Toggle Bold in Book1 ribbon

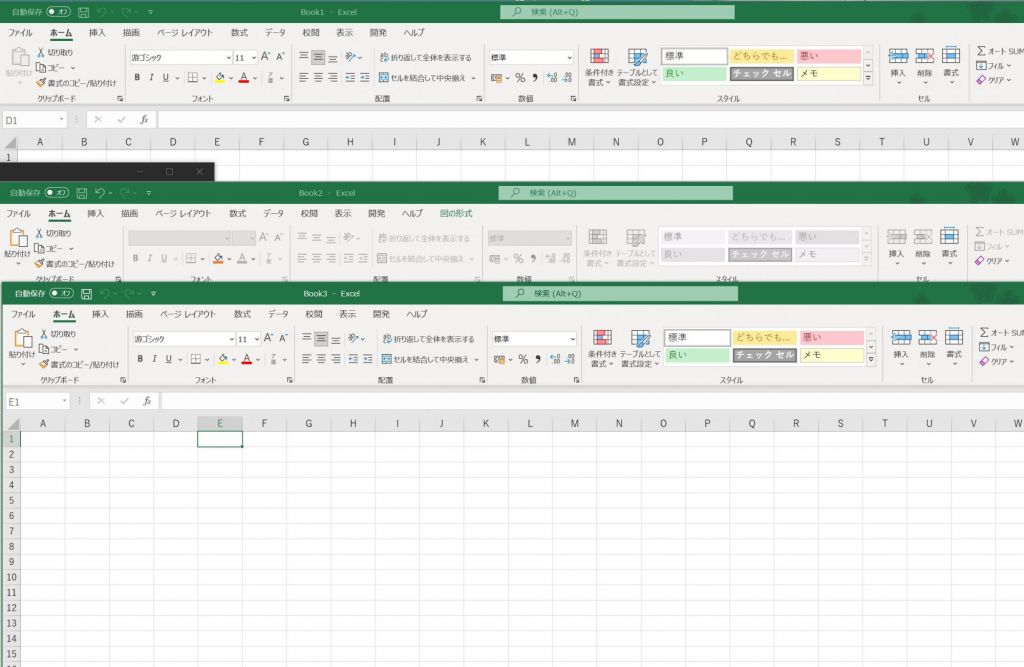click(x=137, y=77)
